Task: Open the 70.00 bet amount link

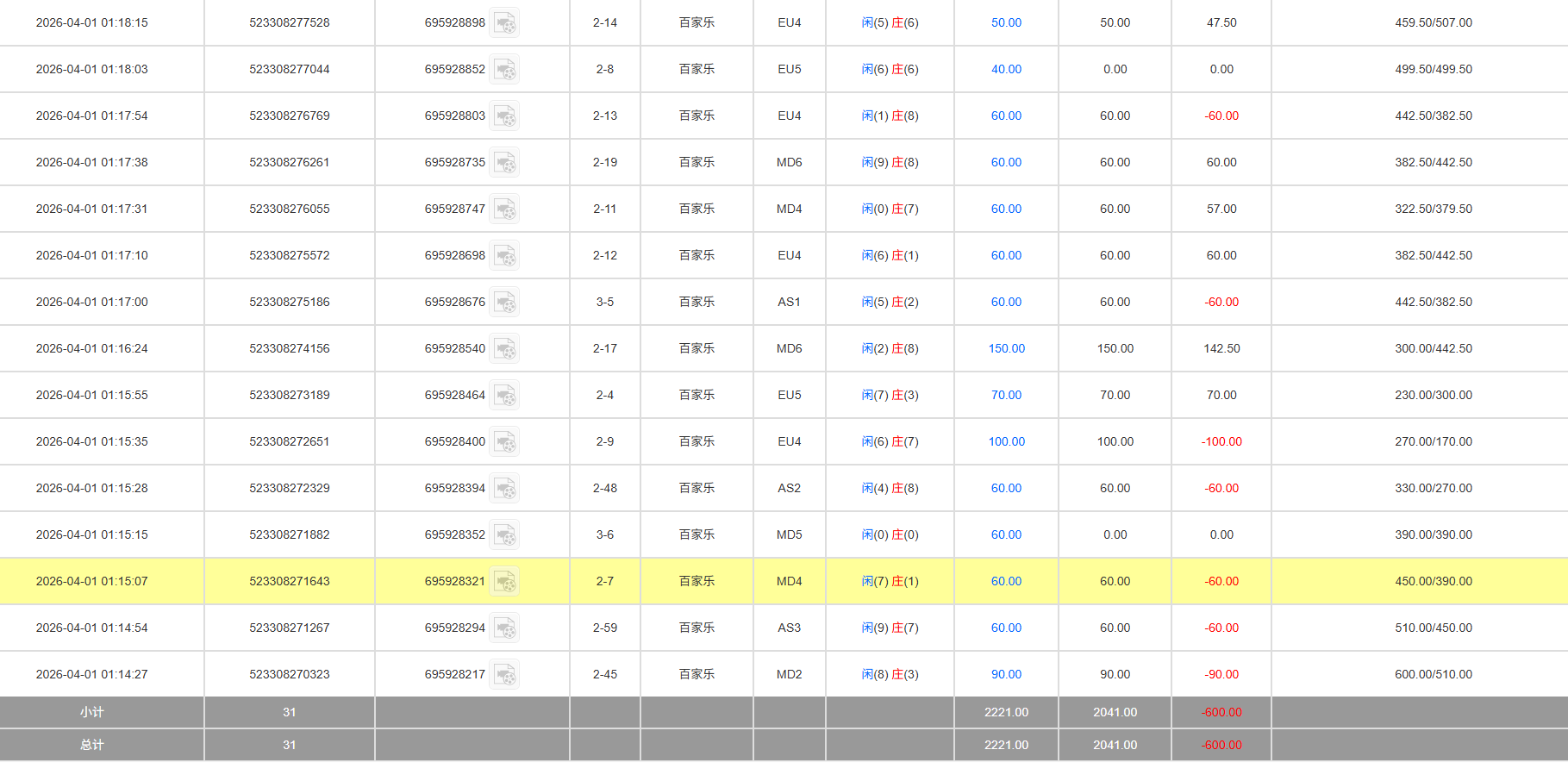Action: tap(1006, 396)
